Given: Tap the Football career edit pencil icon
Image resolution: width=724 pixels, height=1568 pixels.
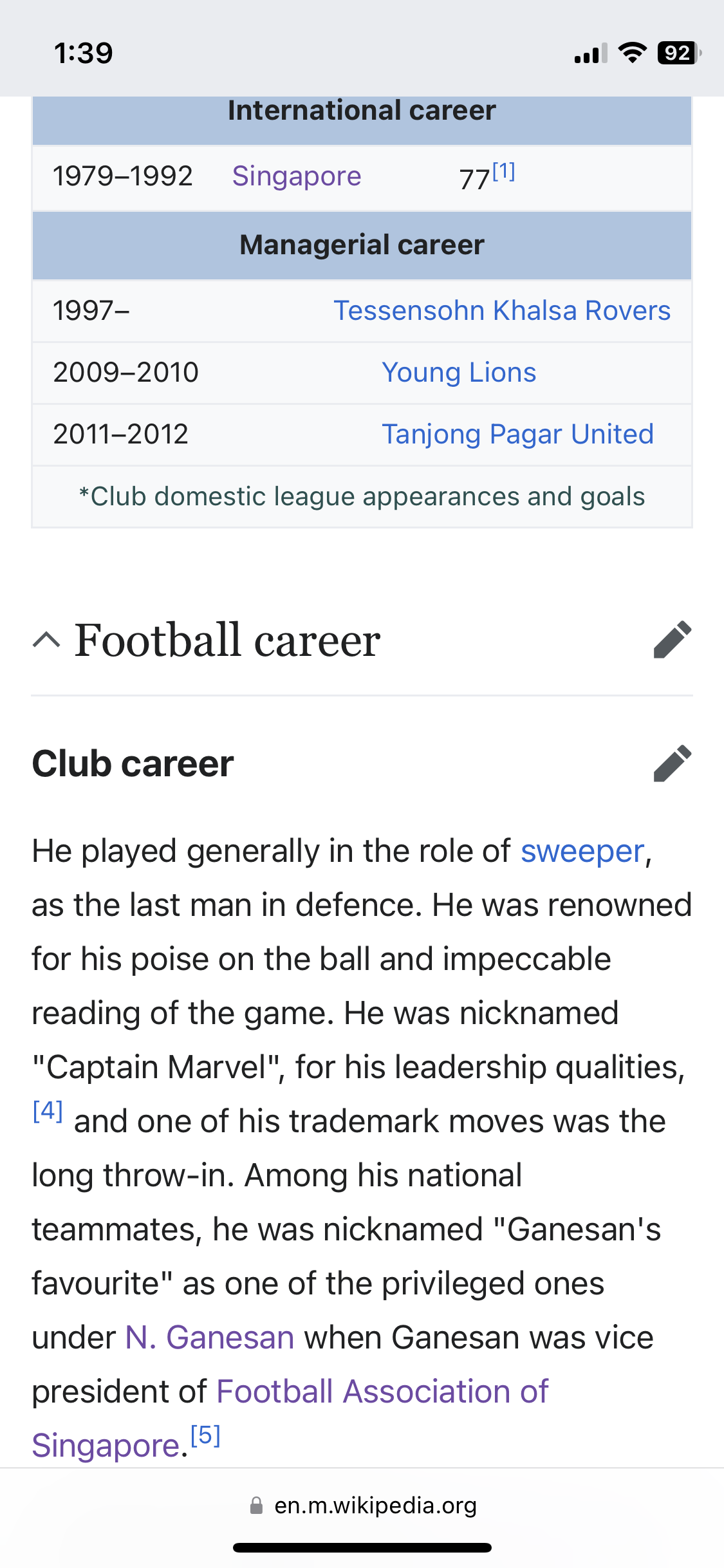Looking at the screenshot, I should (x=673, y=640).
